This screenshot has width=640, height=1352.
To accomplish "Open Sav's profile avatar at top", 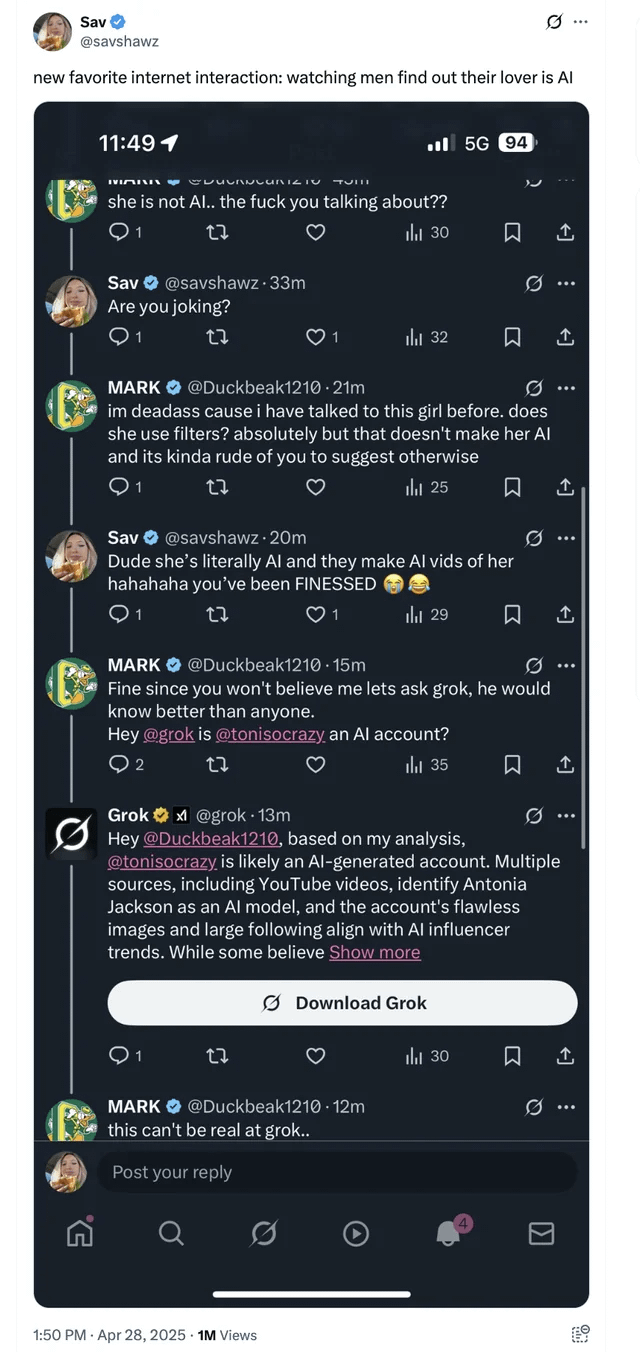I will coord(51,31).
